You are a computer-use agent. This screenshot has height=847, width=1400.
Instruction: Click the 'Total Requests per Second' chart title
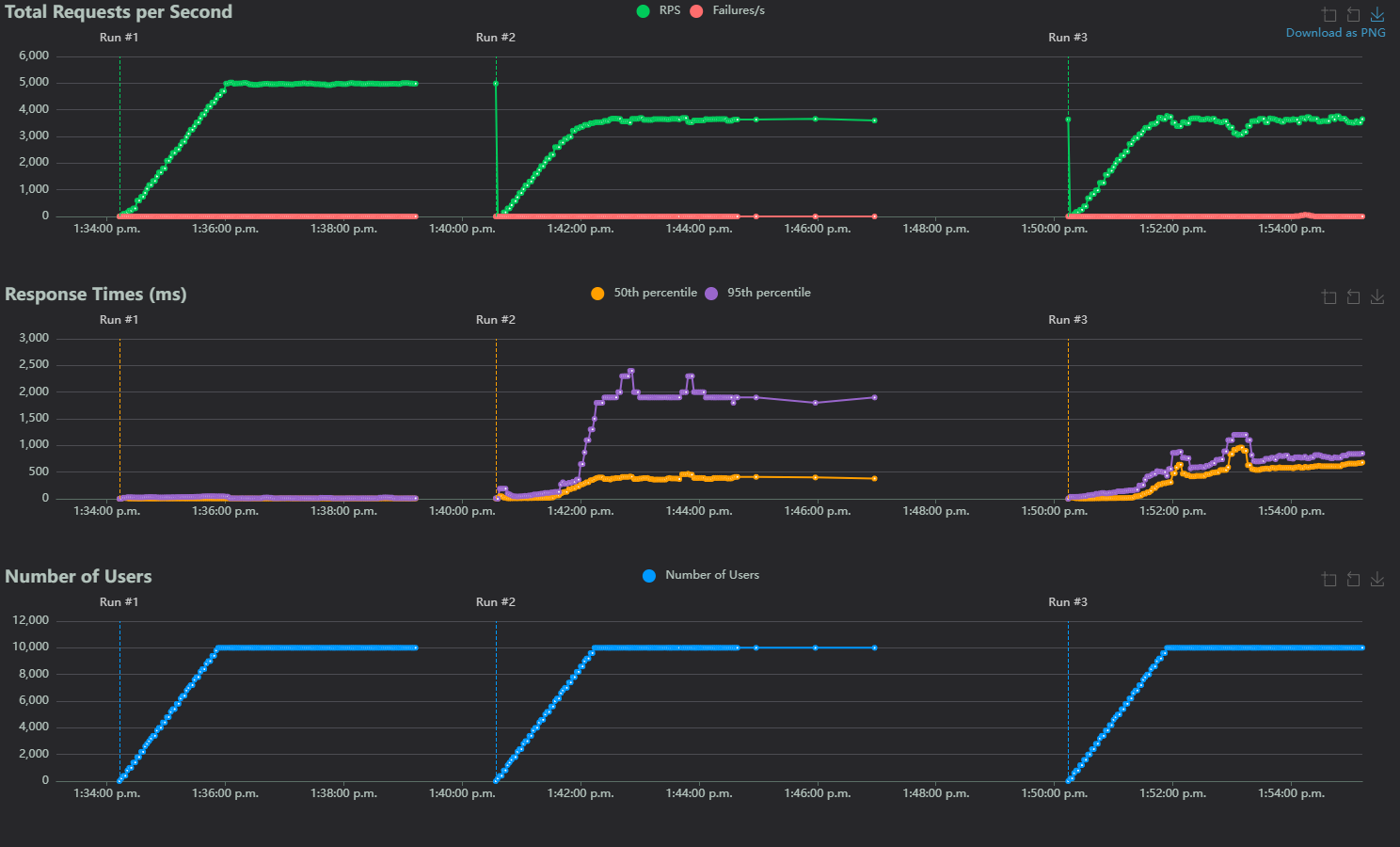click(119, 12)
